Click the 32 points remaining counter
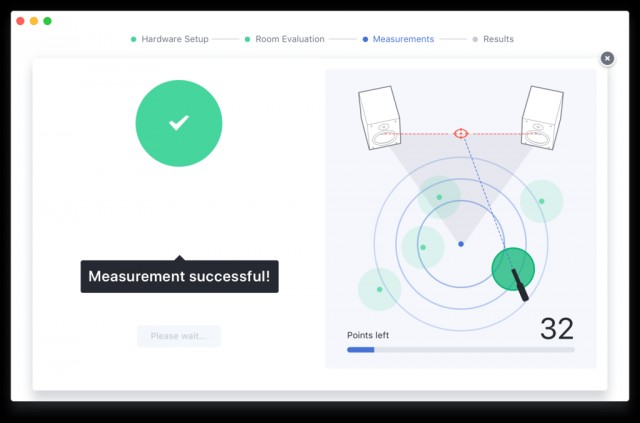Screen dimensions: 640x423 tap(557, 329)
